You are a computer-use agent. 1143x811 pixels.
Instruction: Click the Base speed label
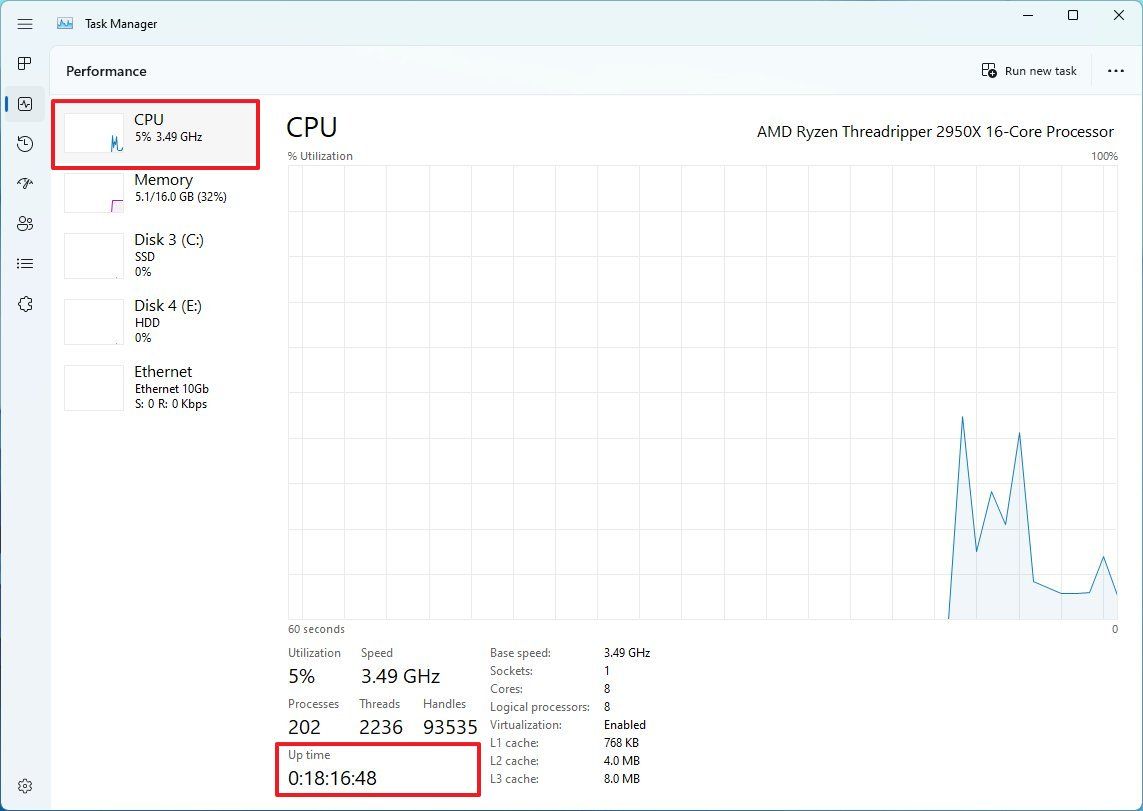520,653
